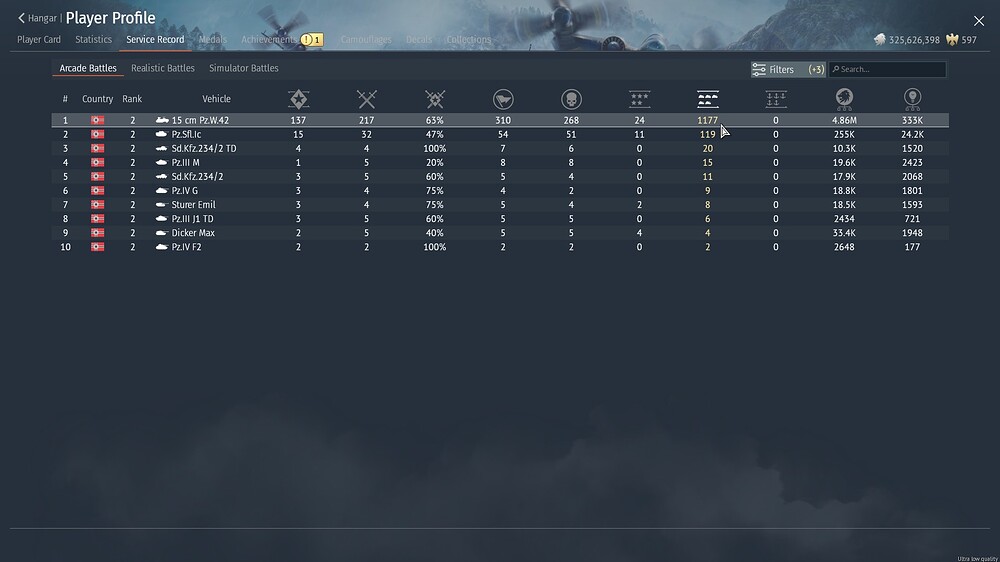
Task: Go back to Hangar
Action: 38,18
